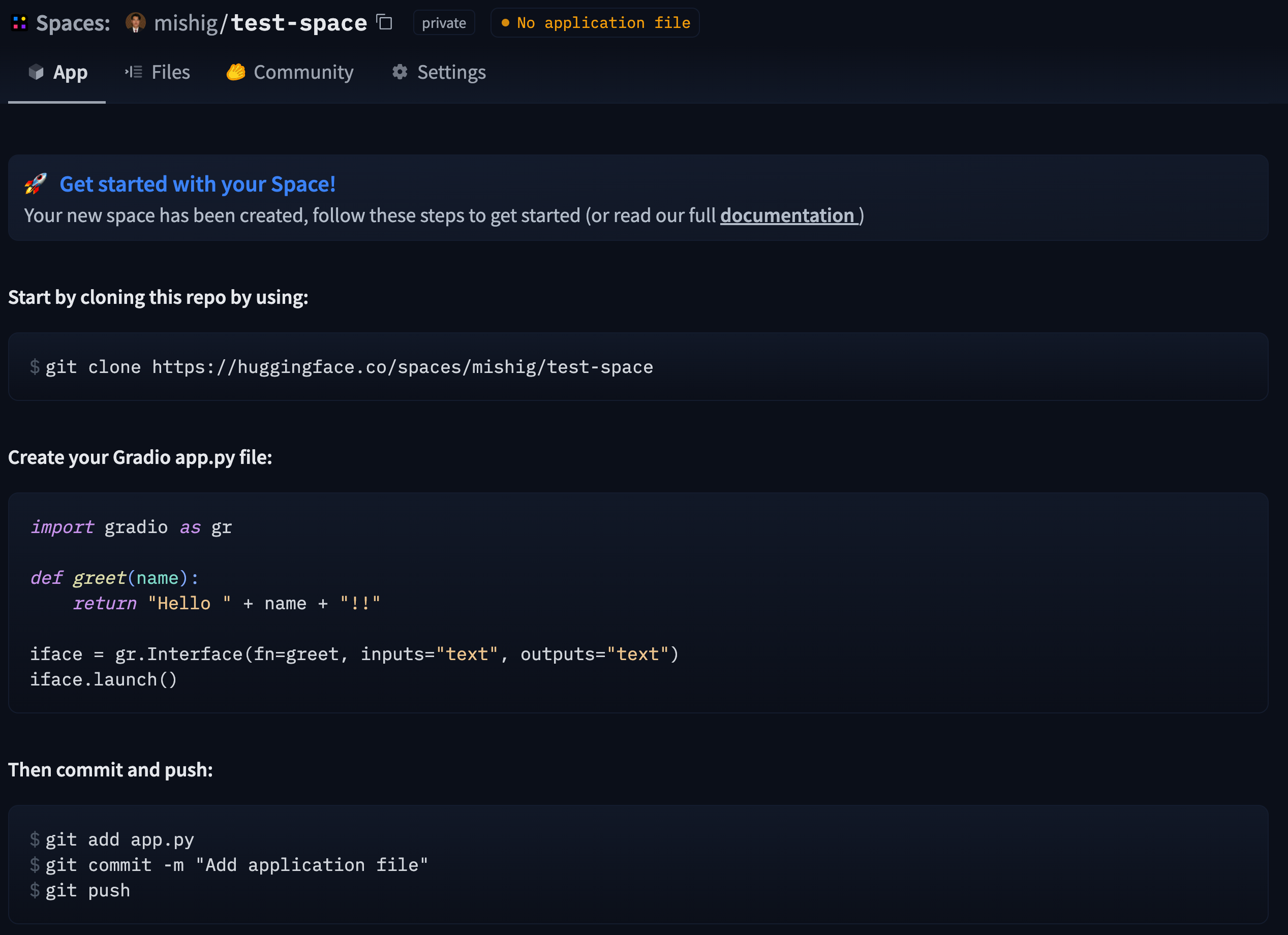The height and width of the screenshot is (935, 1288).
Task: Click the App tab cube icon
Action: click(x=36, y=72)
